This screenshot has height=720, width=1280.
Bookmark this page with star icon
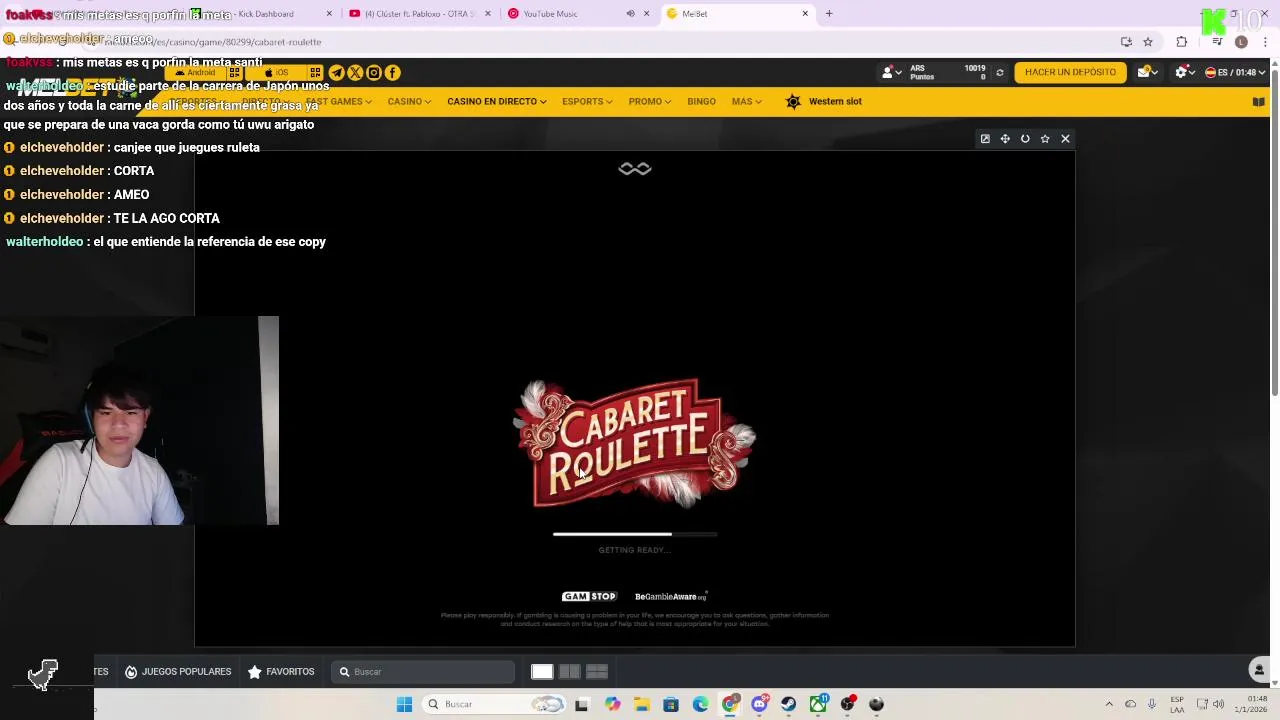point(1148,42)
